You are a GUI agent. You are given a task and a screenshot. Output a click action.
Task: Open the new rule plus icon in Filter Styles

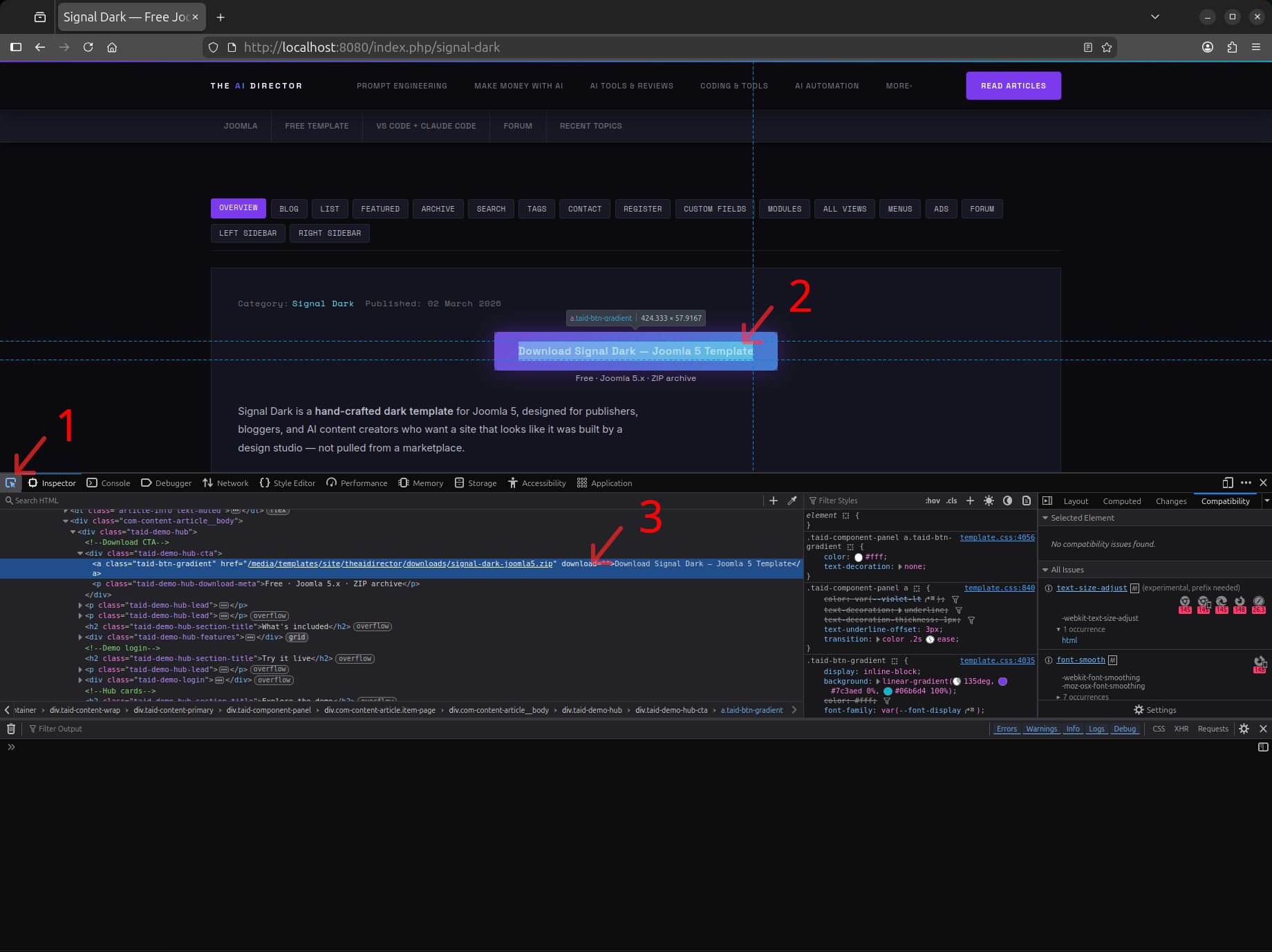point(970,500)
